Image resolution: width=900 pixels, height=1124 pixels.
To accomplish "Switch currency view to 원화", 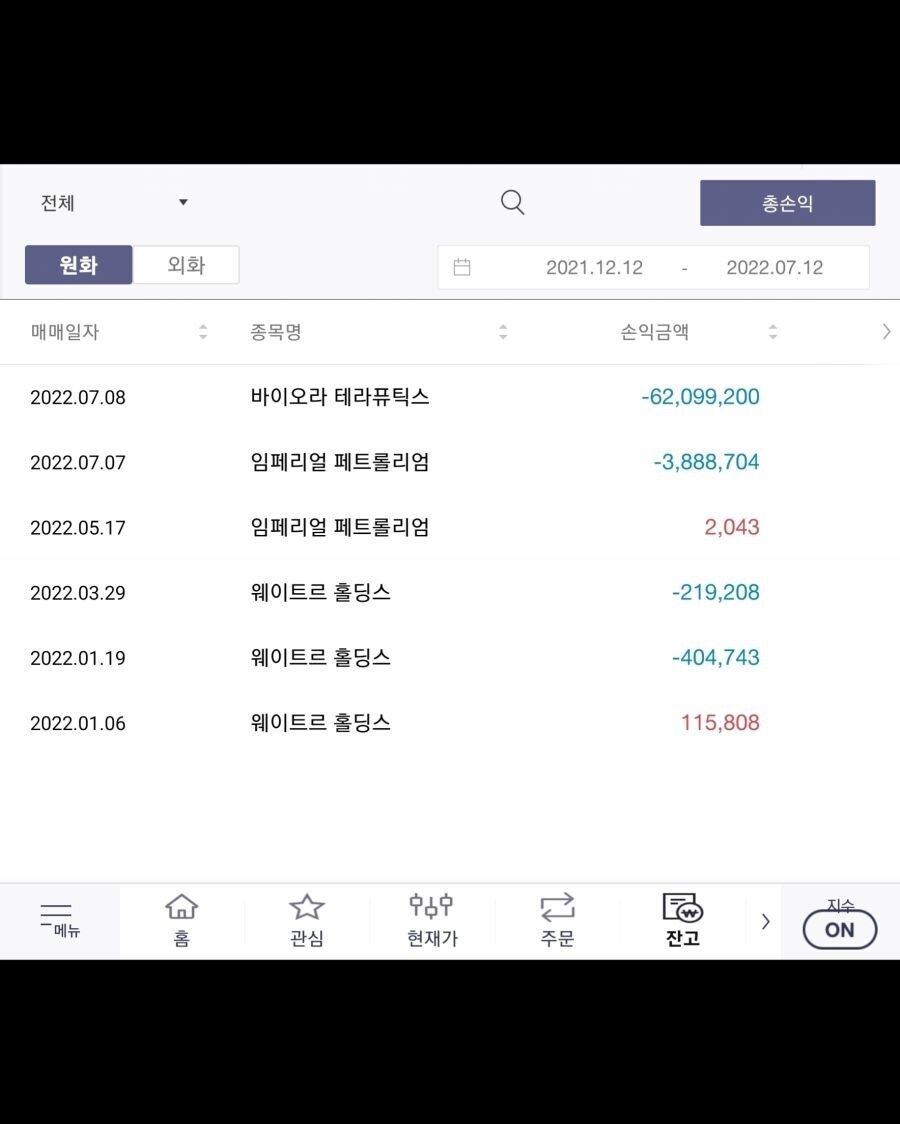I will 78,266.
